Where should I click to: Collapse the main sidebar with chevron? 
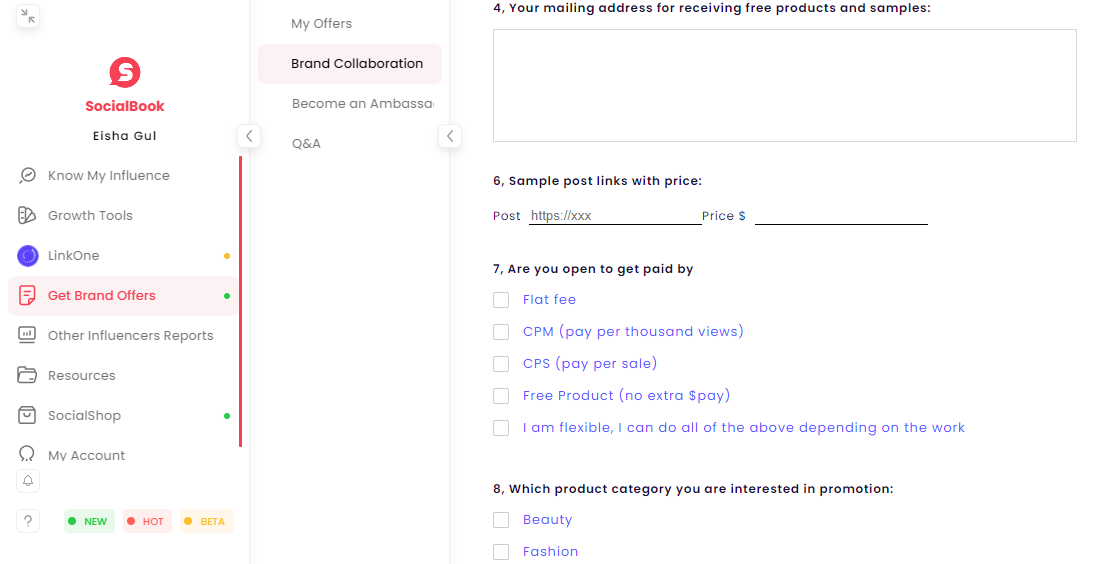249,136
